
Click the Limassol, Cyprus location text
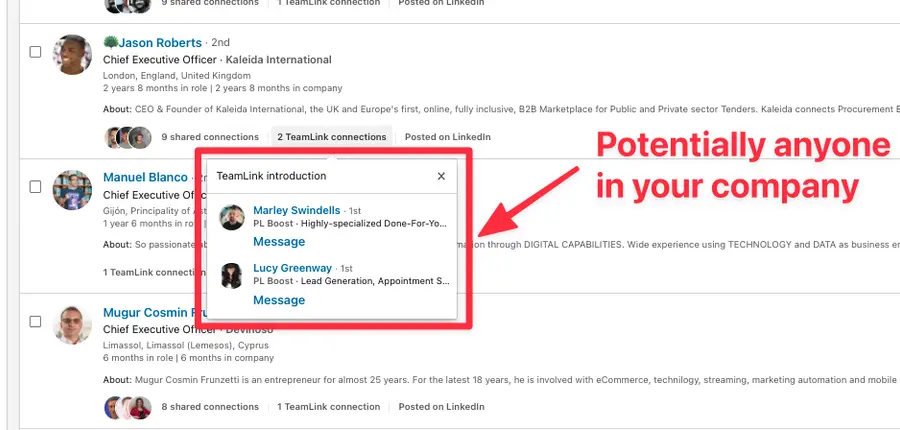pos(186,346)
